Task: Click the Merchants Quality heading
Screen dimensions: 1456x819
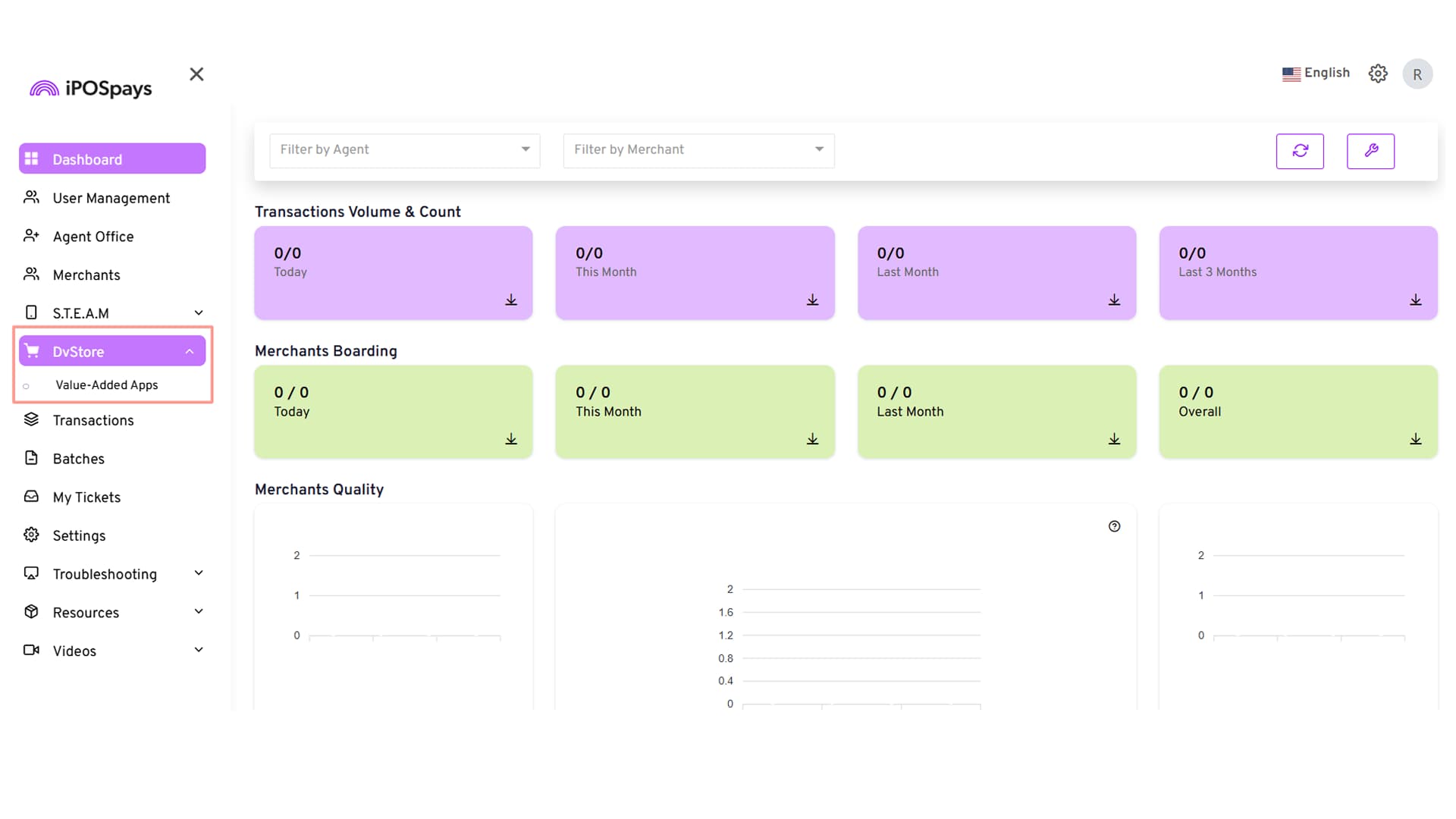Action: [319, 490]
